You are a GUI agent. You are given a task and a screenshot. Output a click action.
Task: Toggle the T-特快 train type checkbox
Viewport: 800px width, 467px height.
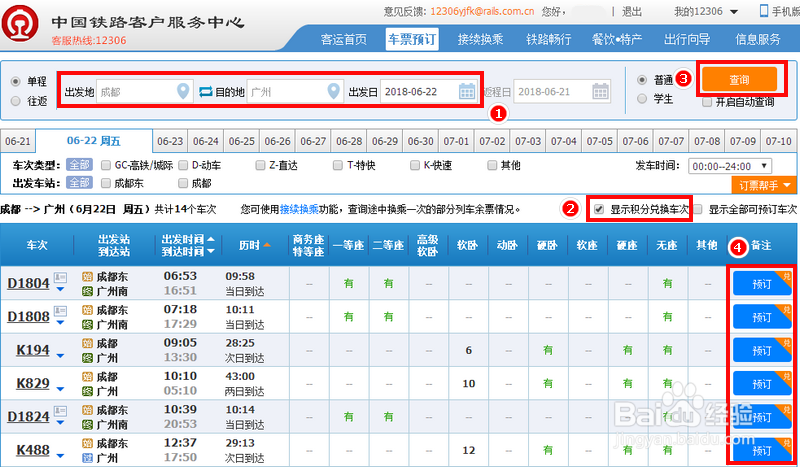coord(338,165)
